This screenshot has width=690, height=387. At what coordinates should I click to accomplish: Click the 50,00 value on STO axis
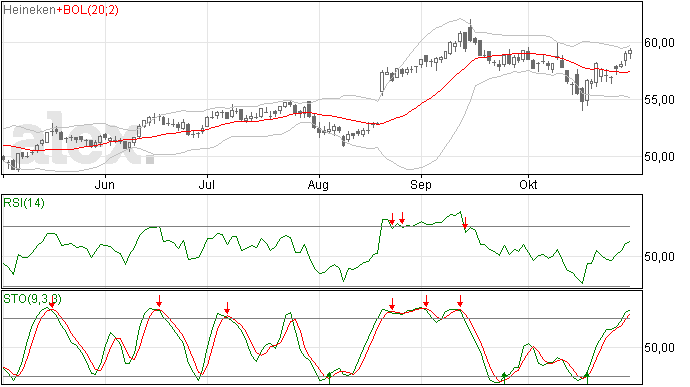click(659, 348)
